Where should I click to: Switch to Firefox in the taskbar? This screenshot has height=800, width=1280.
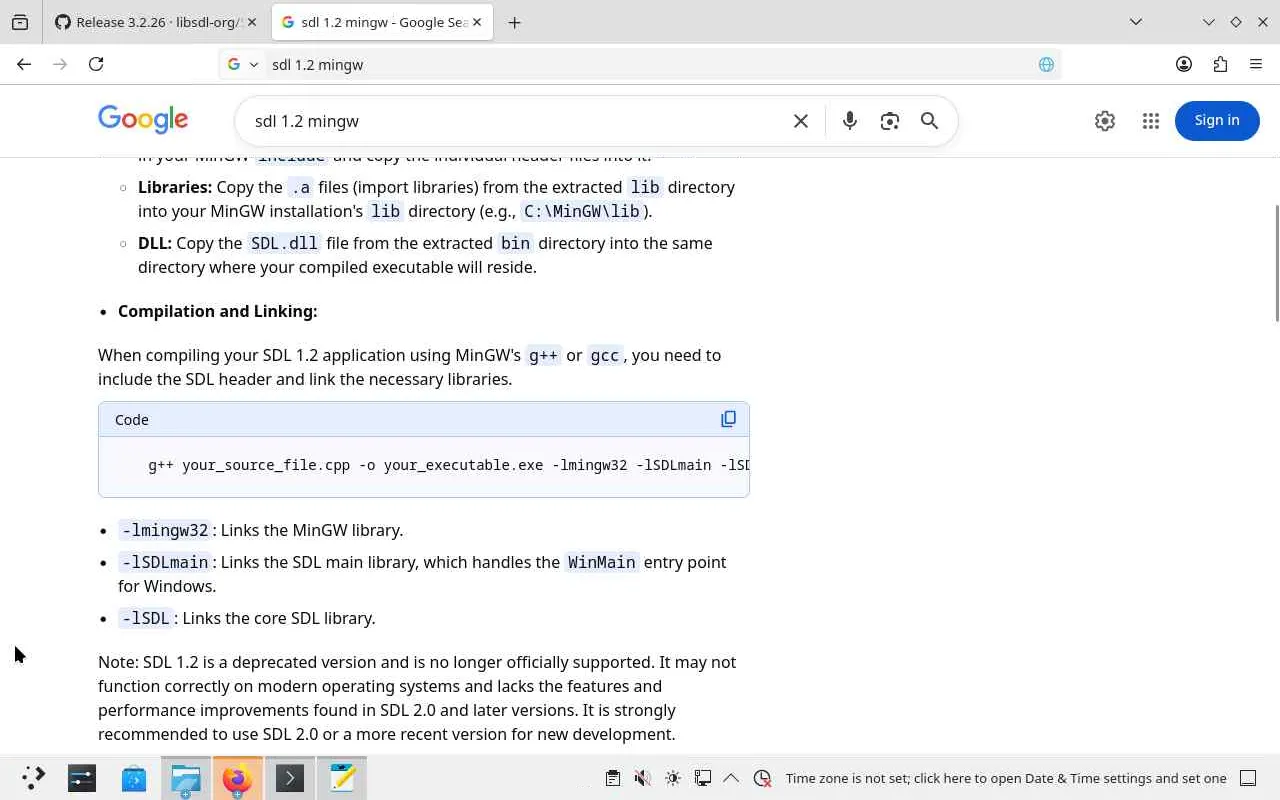[x=238, y=778]
